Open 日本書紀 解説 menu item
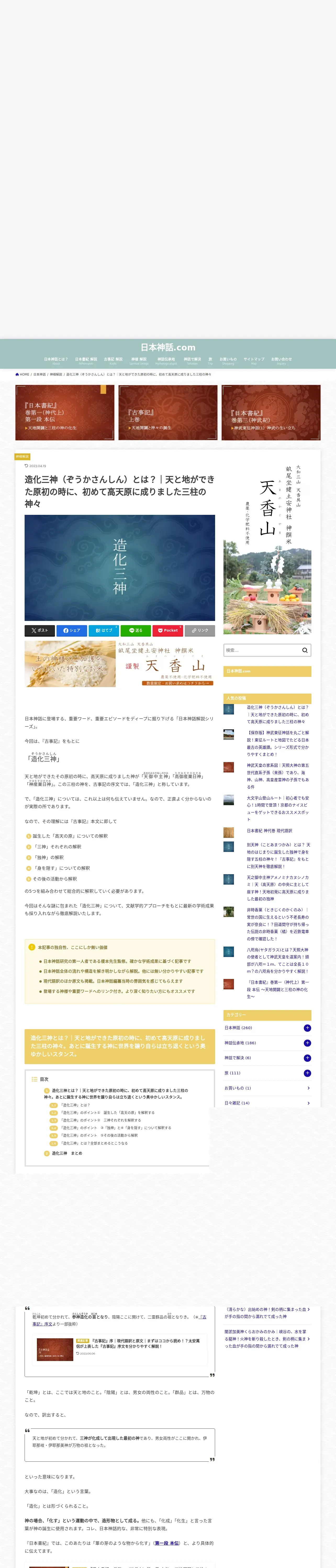The image size is (336, 1568). 86,360
